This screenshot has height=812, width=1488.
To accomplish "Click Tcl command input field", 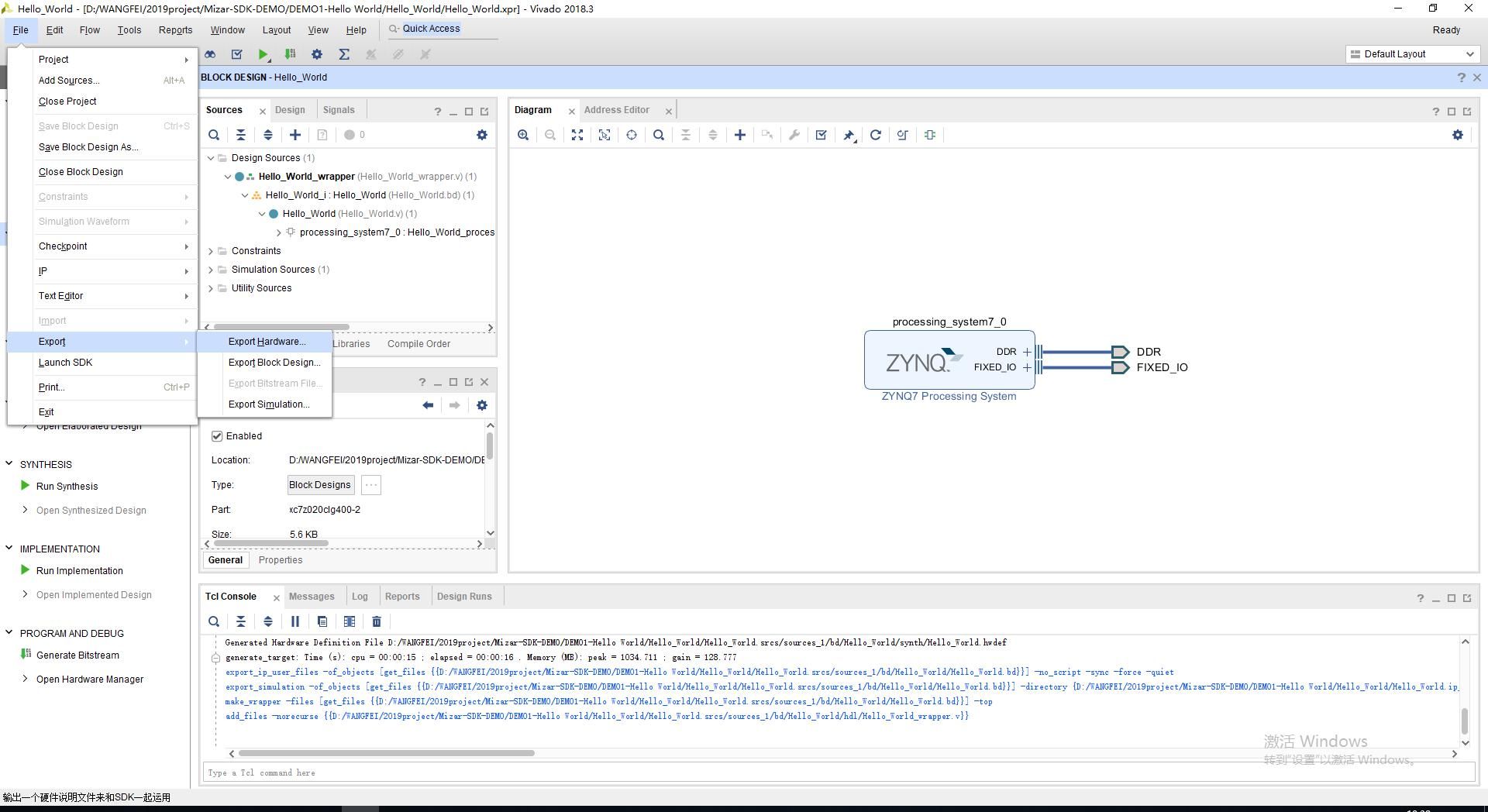I will (839, 772).
